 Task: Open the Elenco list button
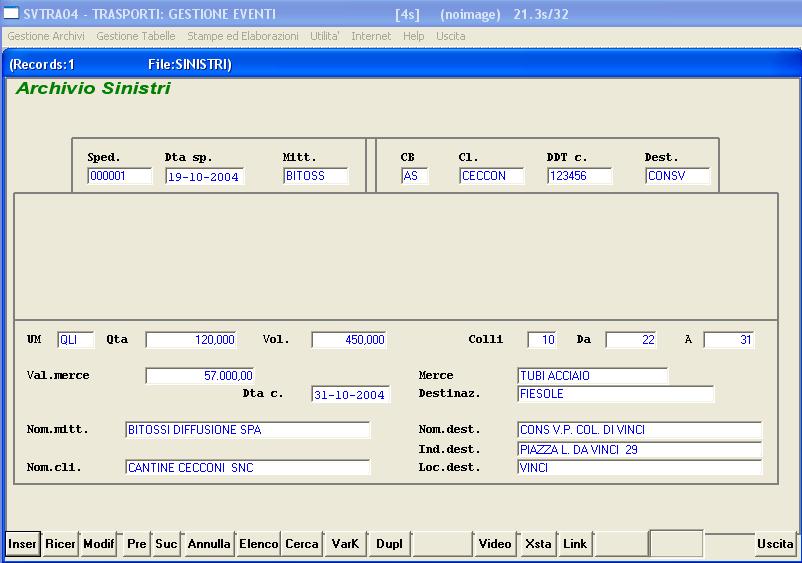[258, 544]
